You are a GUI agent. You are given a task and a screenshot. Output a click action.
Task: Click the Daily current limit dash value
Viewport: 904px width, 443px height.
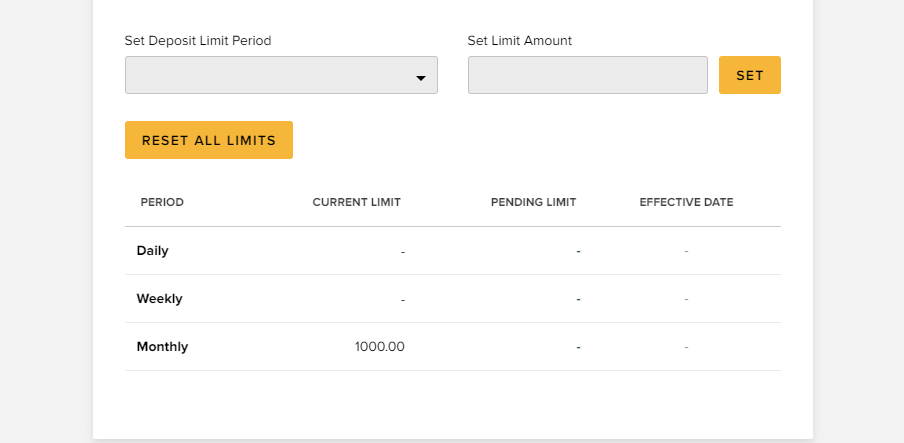tap(402, 251)
